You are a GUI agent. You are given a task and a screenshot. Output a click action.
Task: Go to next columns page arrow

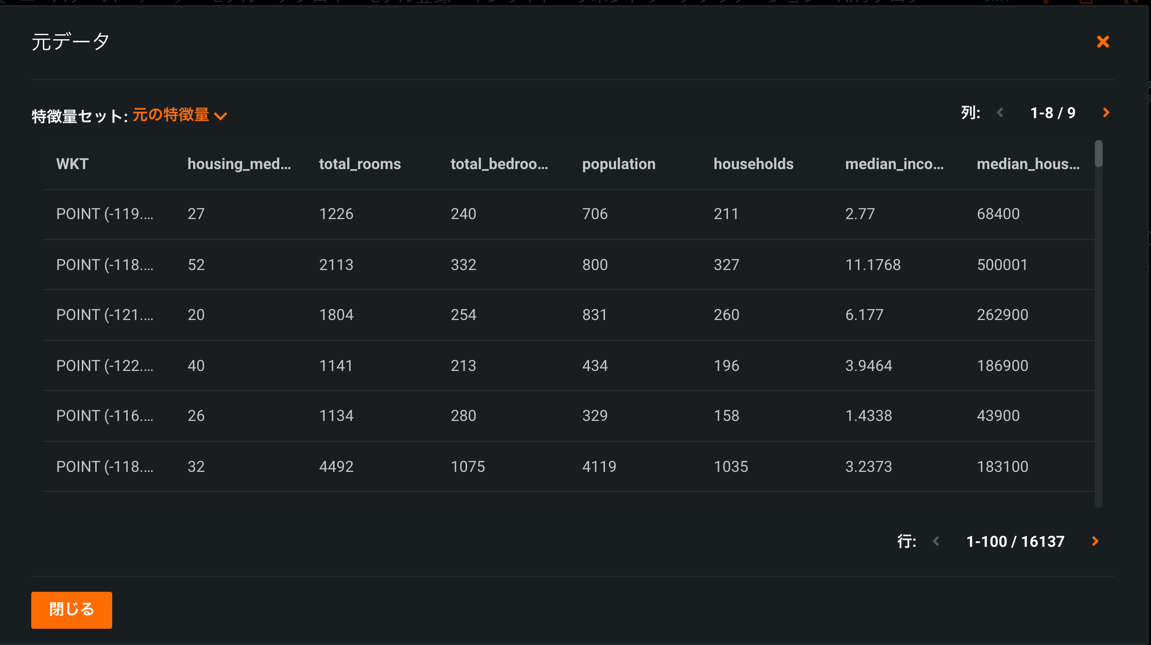pyautogui.click(x=1106, y=113)
